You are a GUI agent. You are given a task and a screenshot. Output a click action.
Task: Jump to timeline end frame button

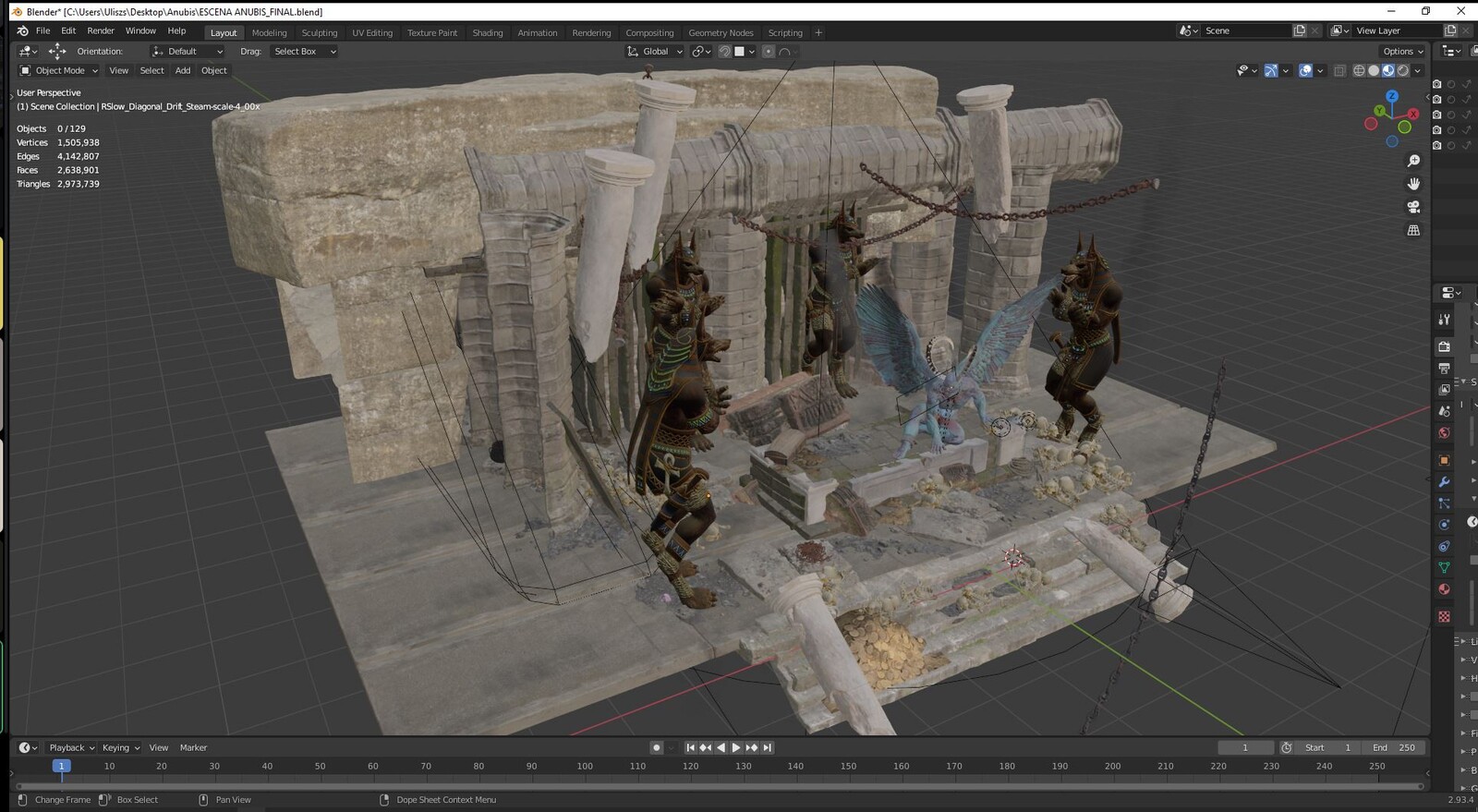point(768,747)
